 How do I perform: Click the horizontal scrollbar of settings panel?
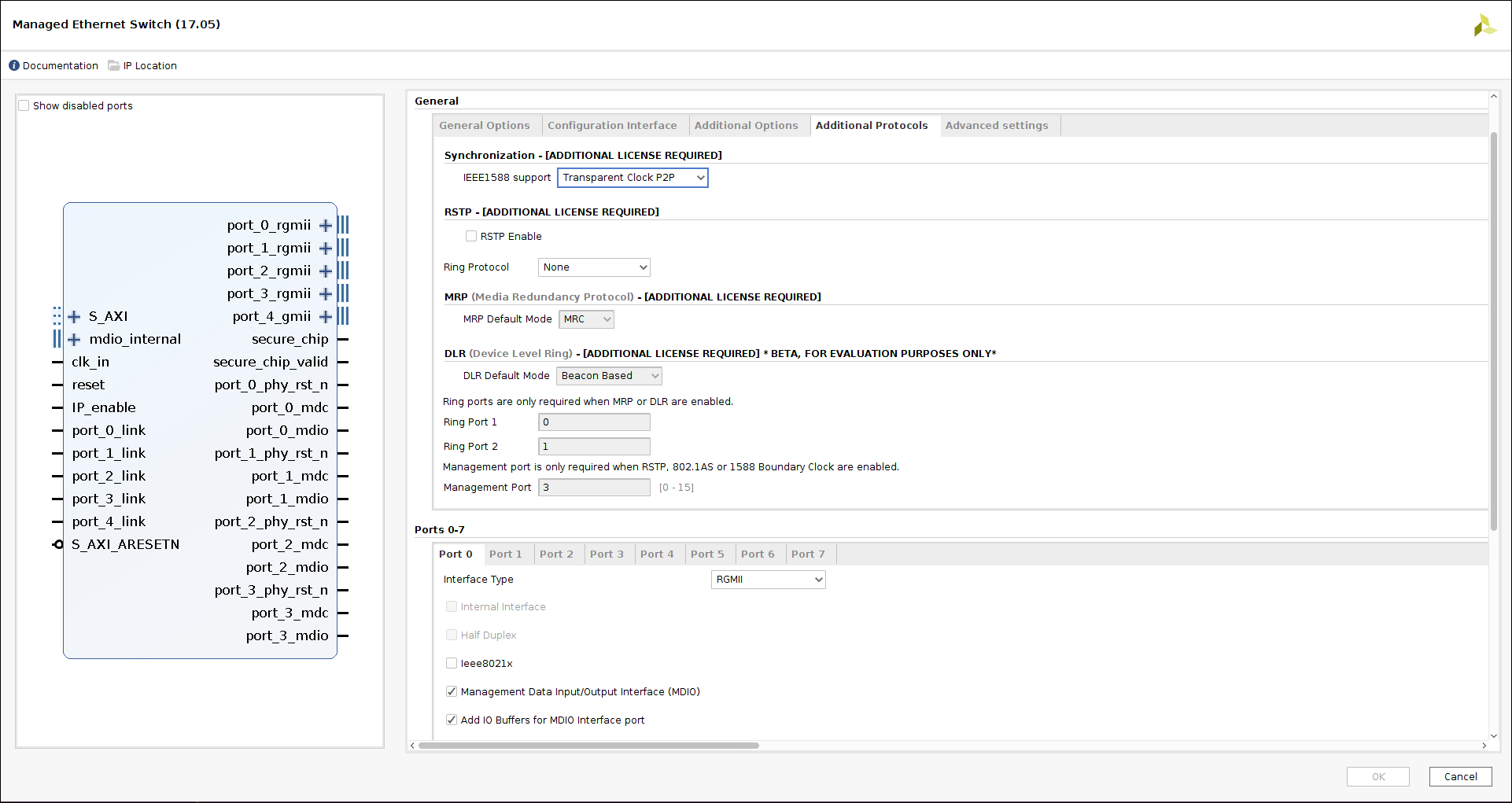coord(588,745)
